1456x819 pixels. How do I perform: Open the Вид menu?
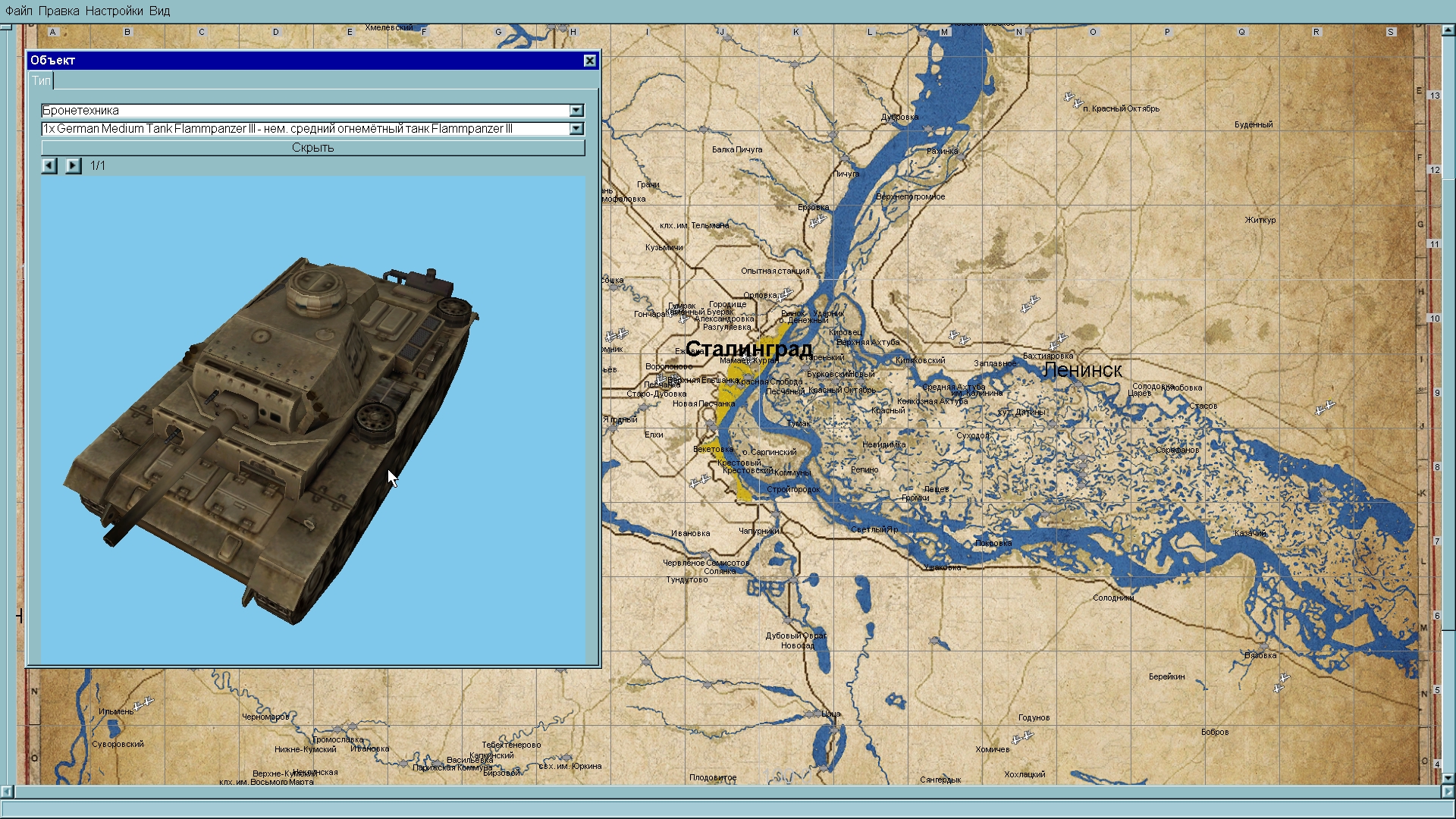[159, 11]
